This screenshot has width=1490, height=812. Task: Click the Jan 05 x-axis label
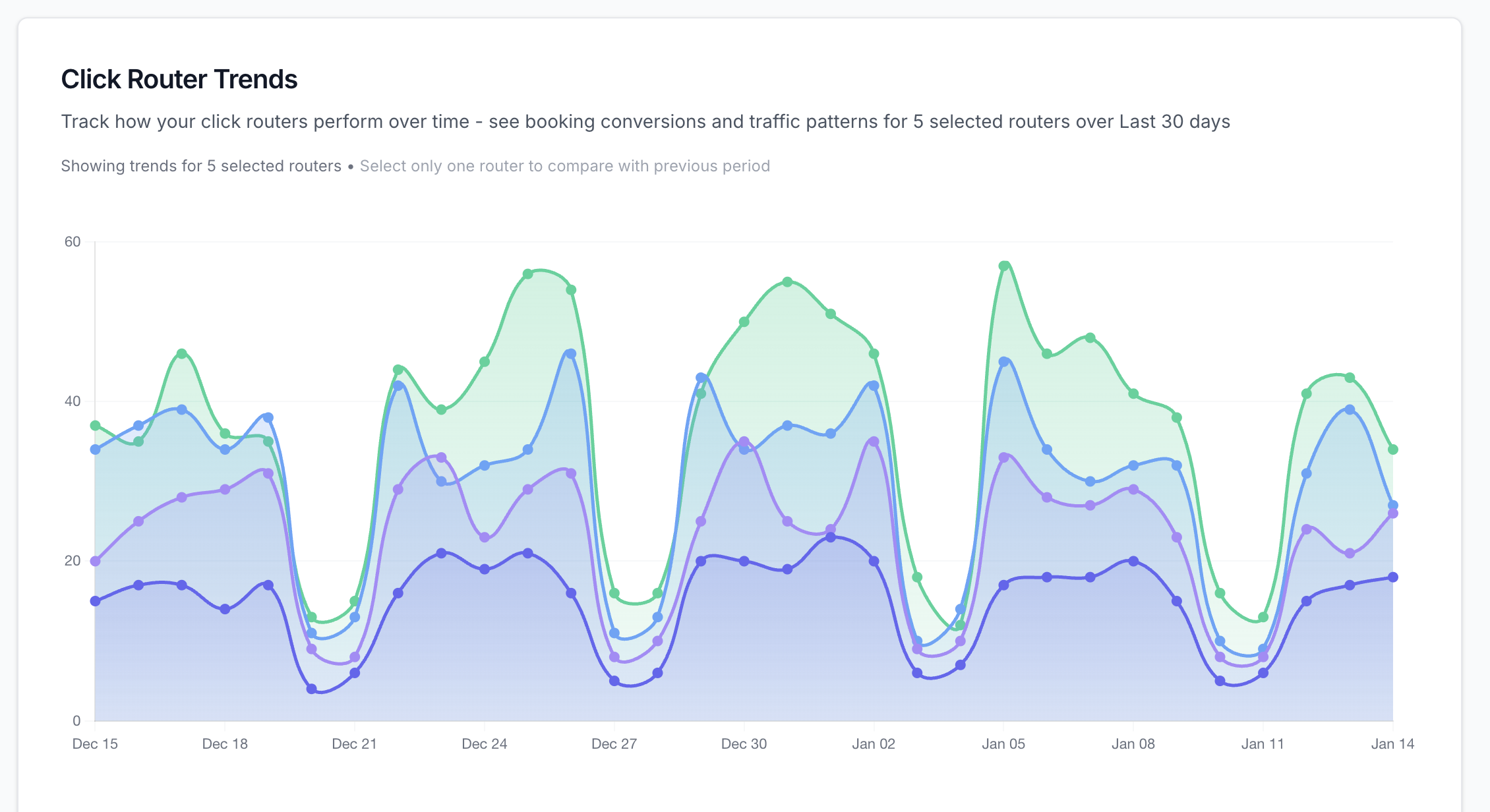(1003, 744)
